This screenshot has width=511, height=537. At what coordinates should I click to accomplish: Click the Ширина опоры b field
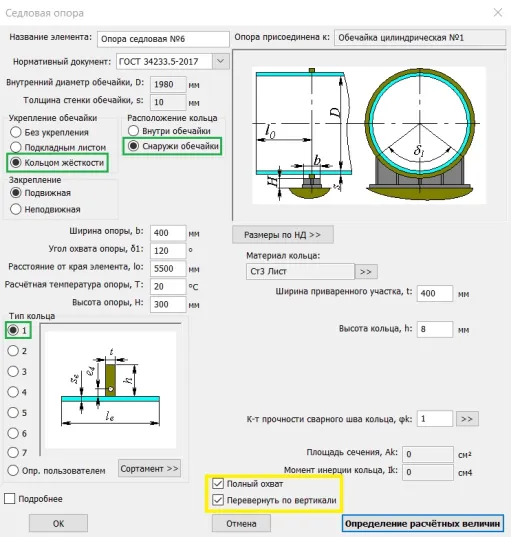(168, 233)
